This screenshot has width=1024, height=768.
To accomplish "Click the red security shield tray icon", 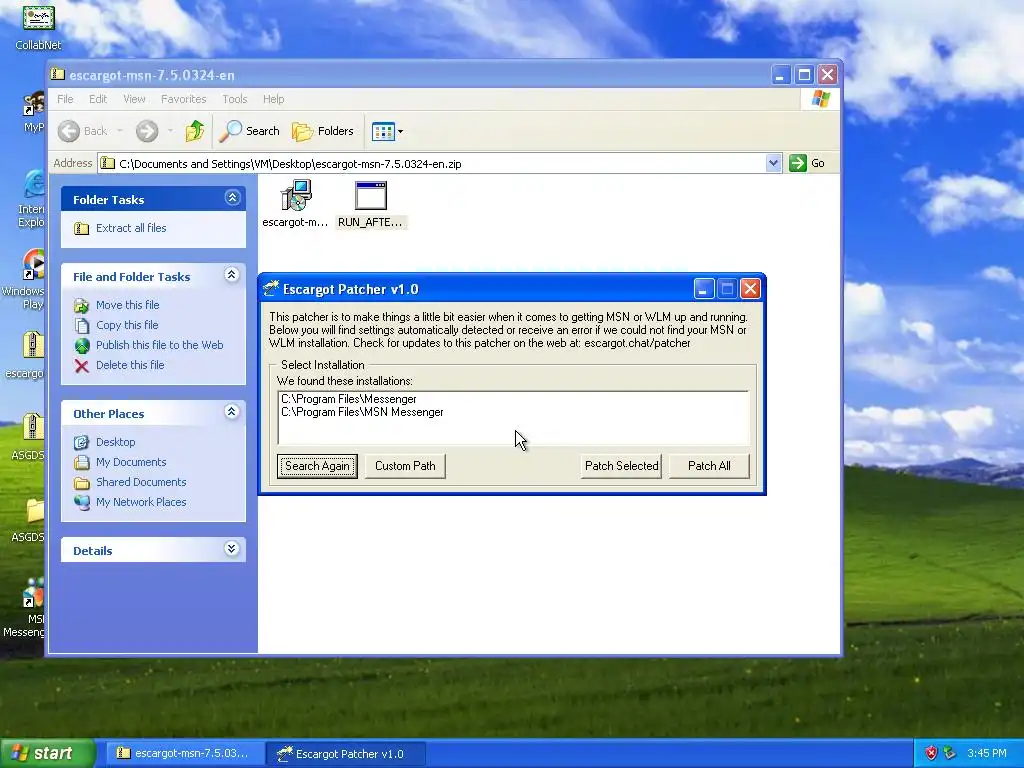I will (931, 754).
